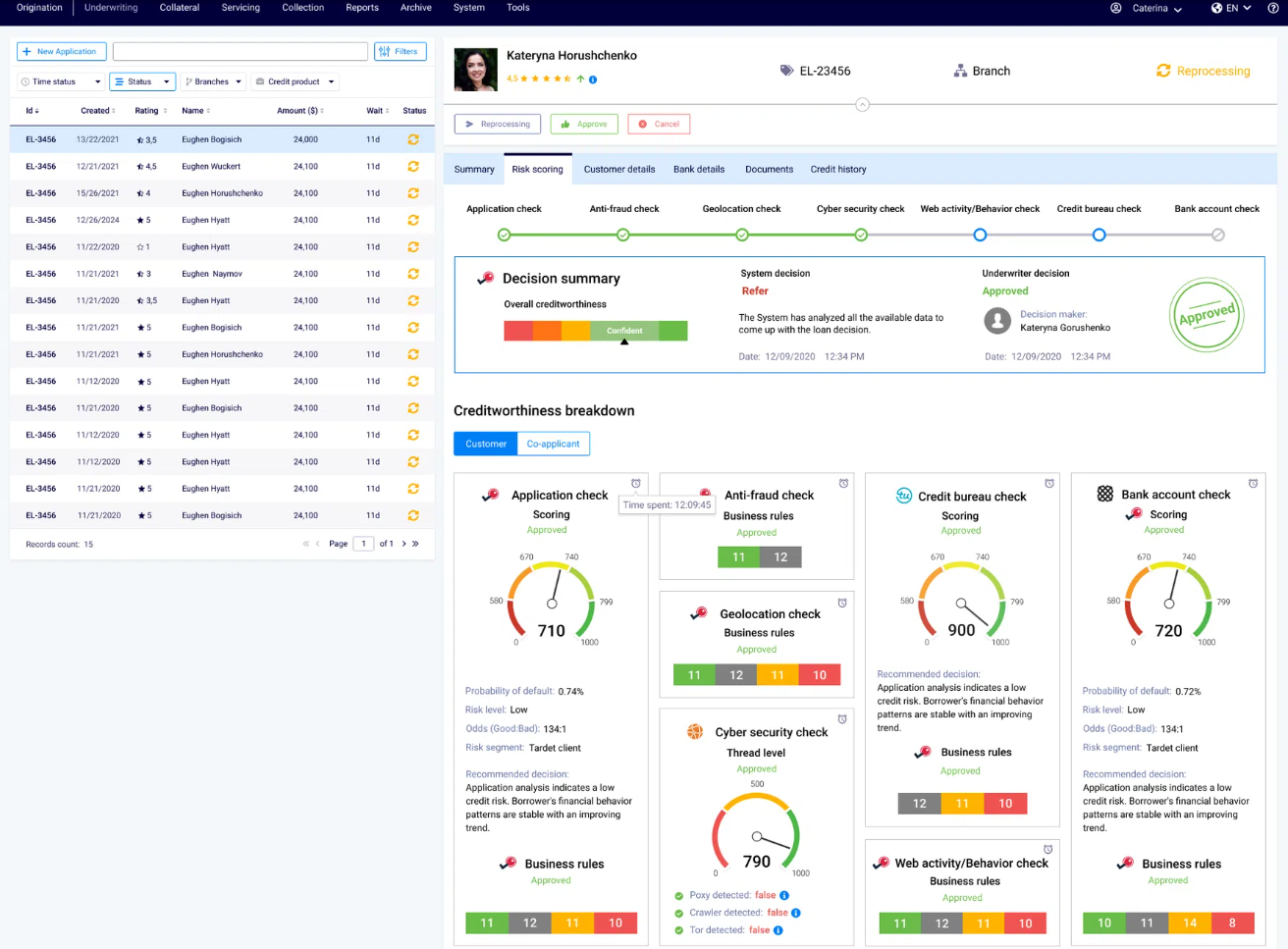Open the Collection menu
This screenshot has width=1288, height=949.
click(x=302, y=8)
